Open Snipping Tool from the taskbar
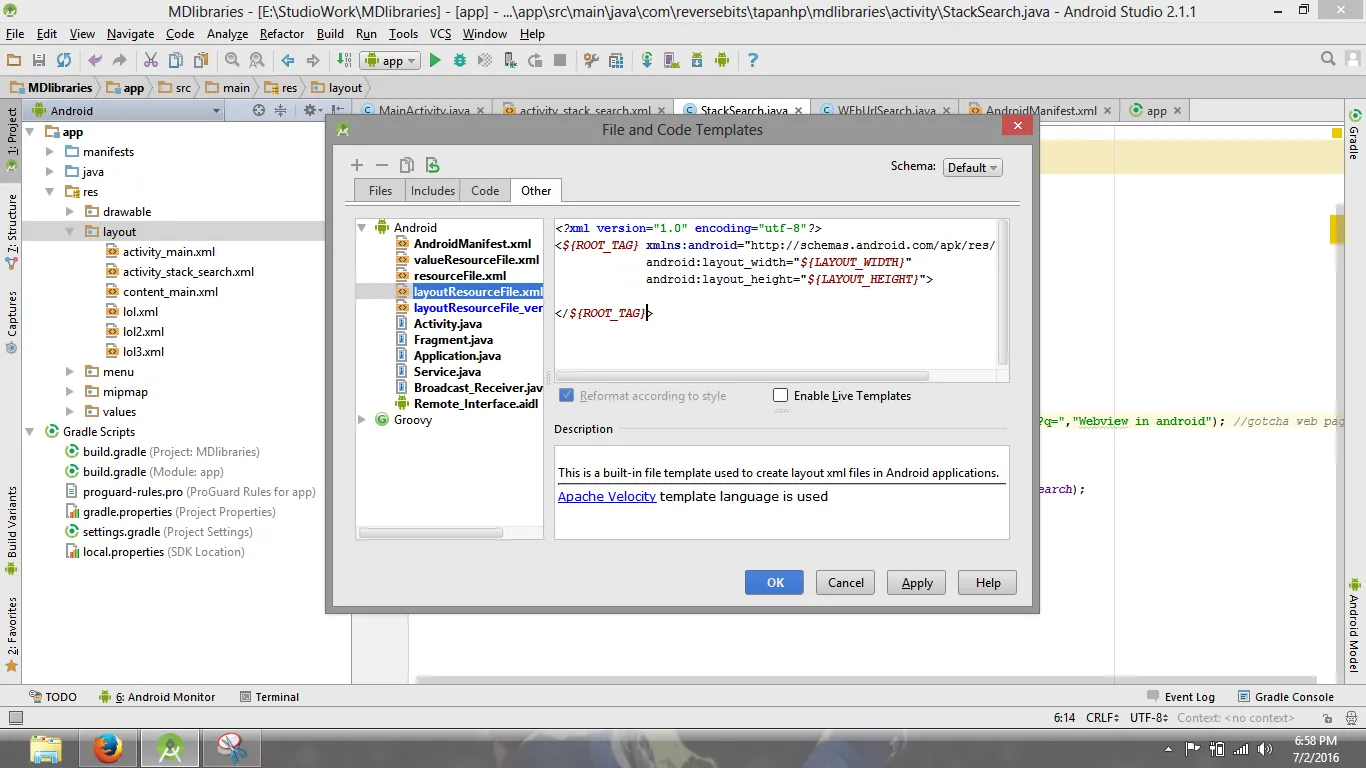The width and height of the screenshot is (1366, 768). (232, 747)
